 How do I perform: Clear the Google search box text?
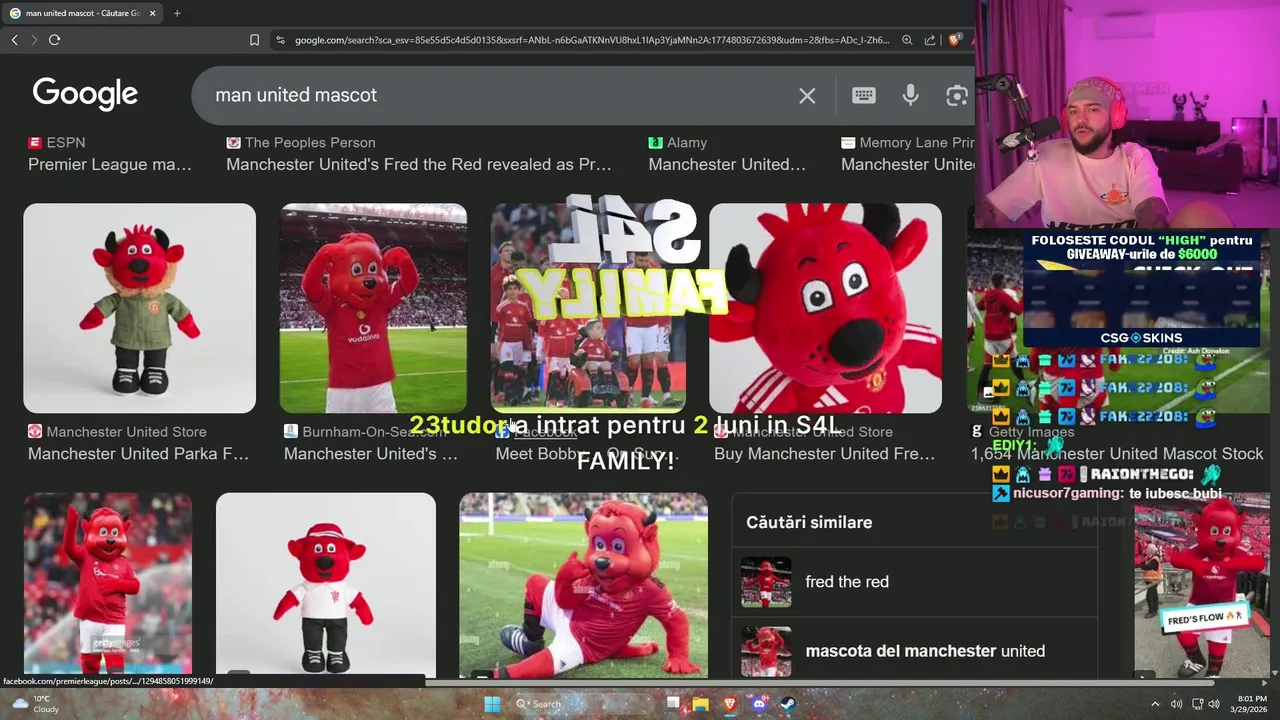coord(807,96)
